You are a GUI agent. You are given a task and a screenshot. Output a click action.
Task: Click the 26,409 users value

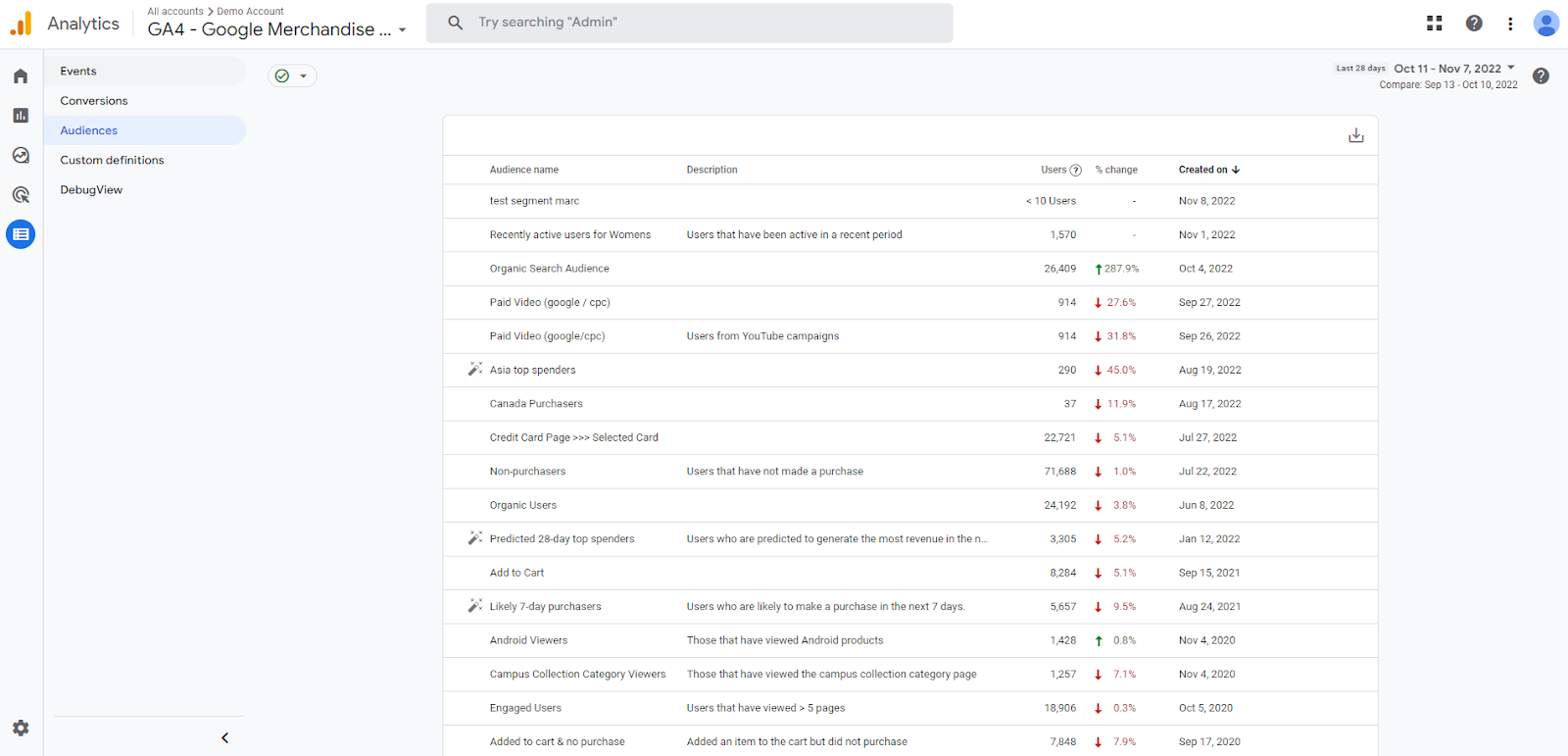pos(1059,269)
